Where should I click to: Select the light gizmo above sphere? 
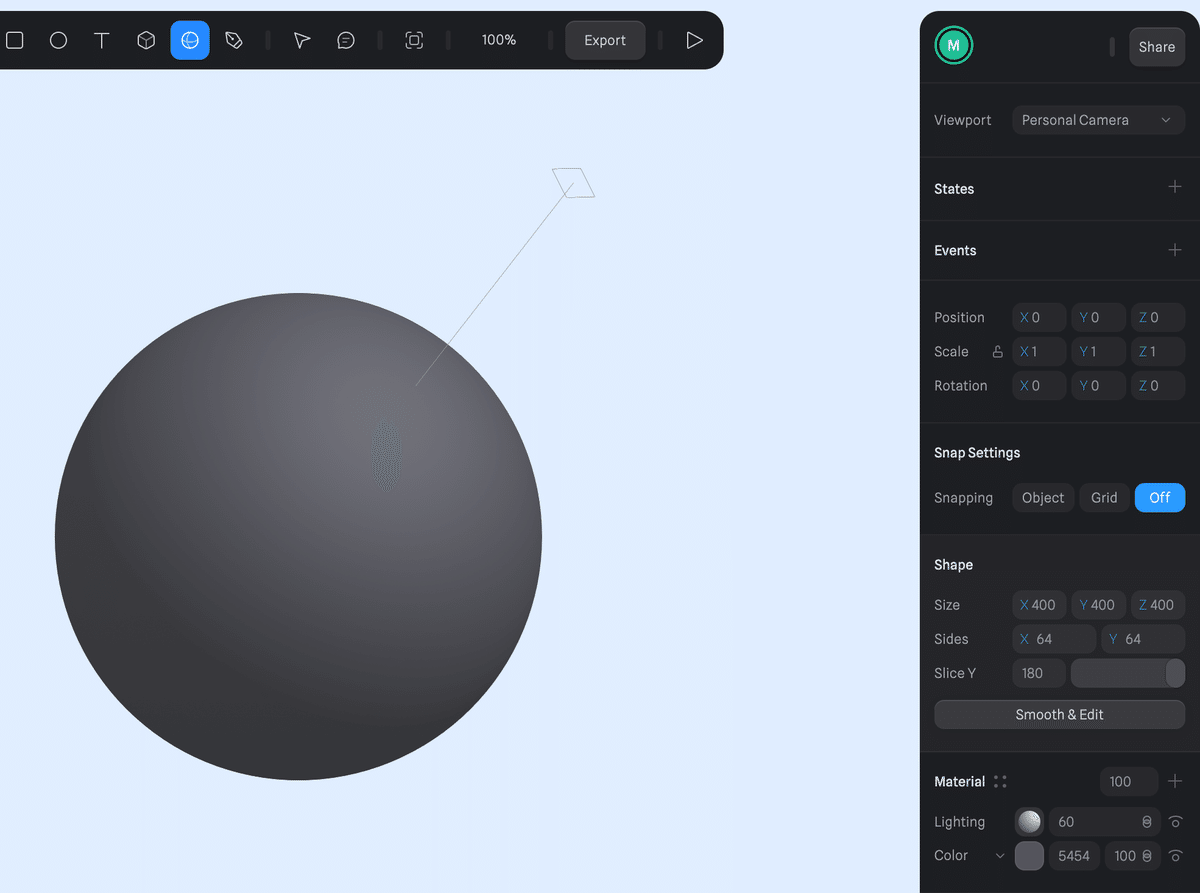(x=574, y=183)
